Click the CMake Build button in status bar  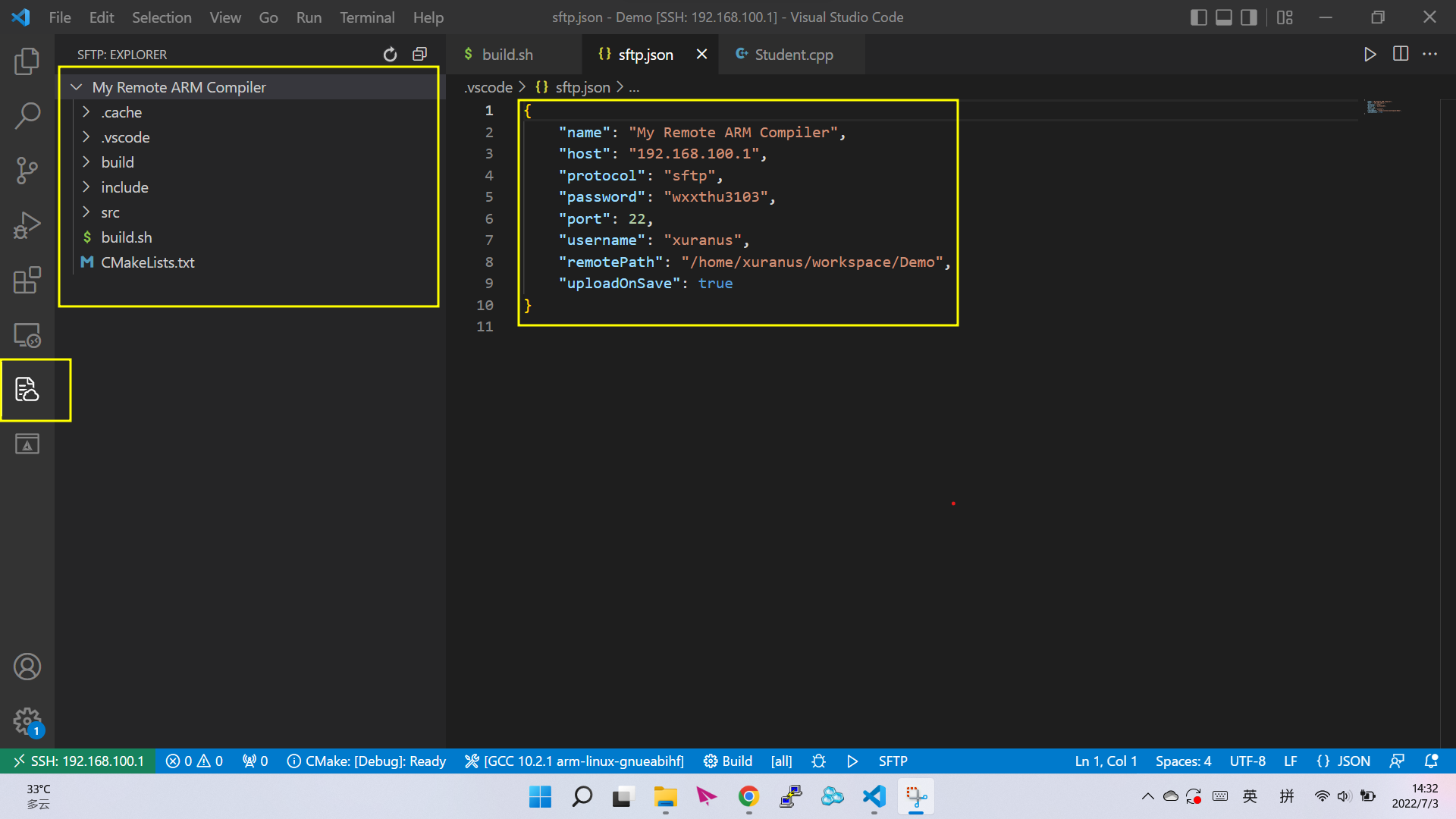coord(727,761)
